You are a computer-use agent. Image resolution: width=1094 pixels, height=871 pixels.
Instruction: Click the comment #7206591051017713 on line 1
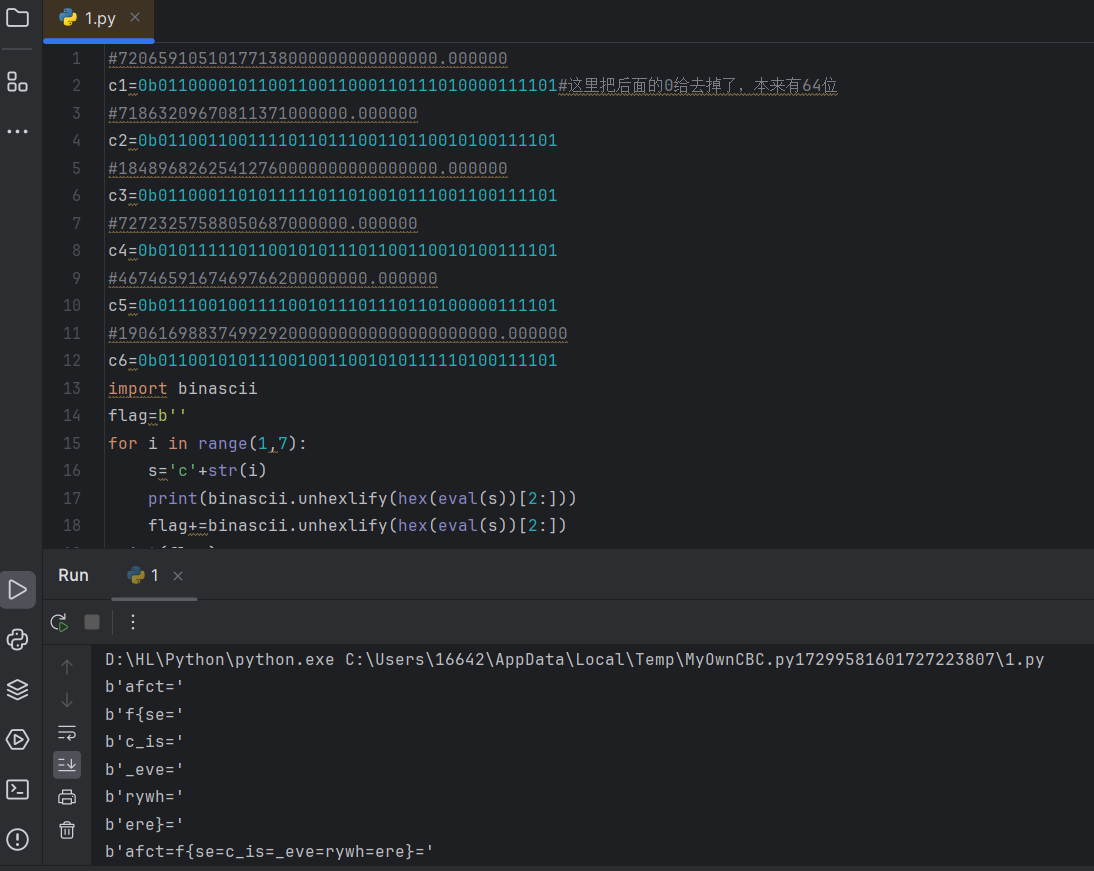click(308, 58)
